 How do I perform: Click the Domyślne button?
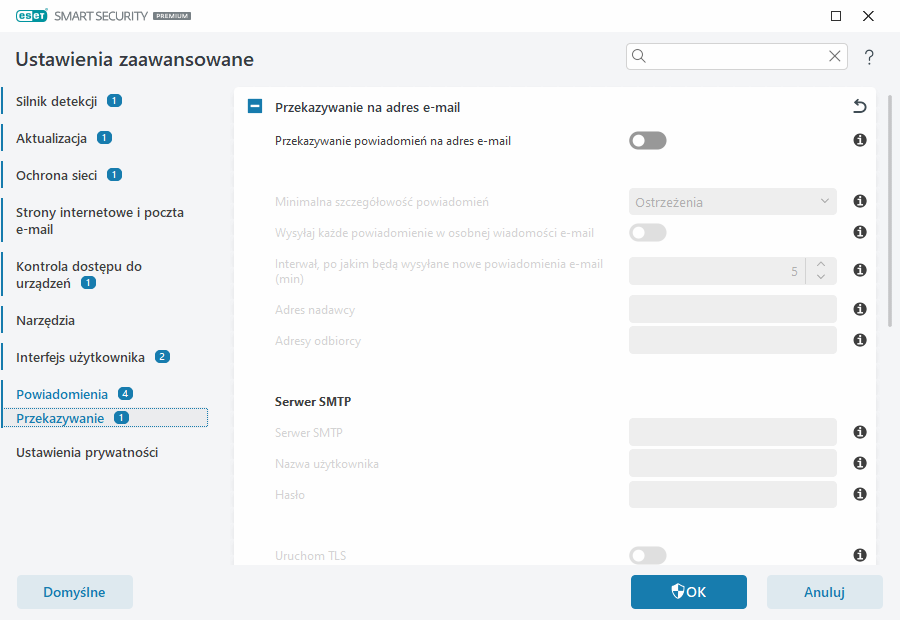point(75,592)
